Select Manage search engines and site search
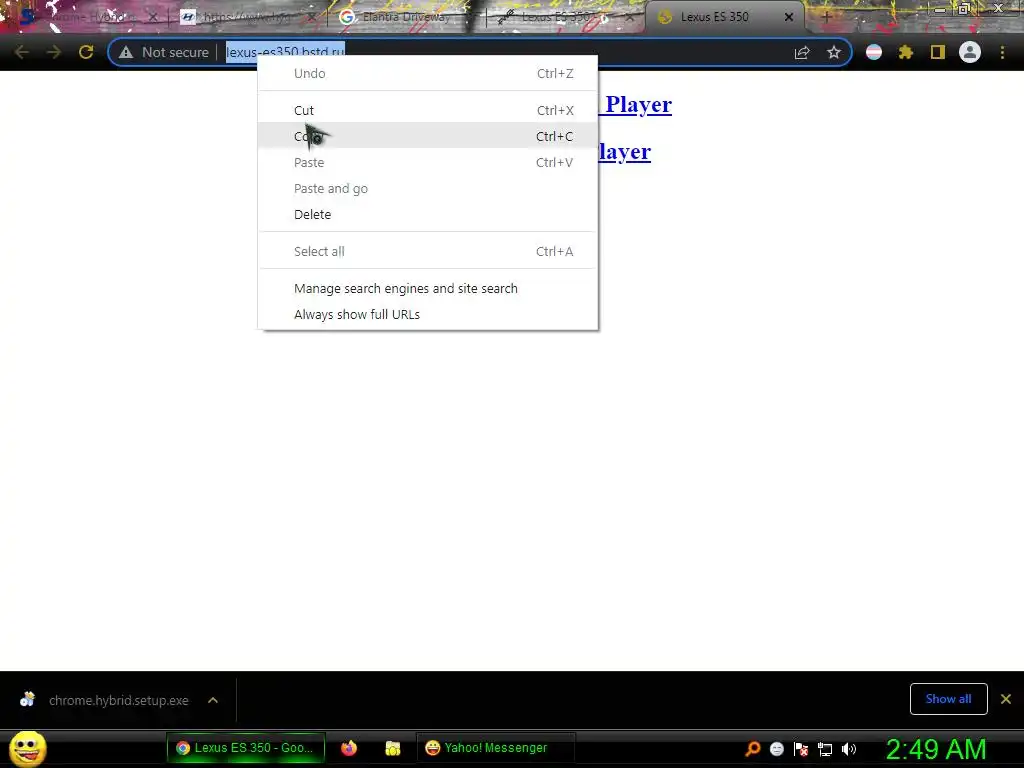This screenshot has width=1024, height=768. click(x=428, y=289)
